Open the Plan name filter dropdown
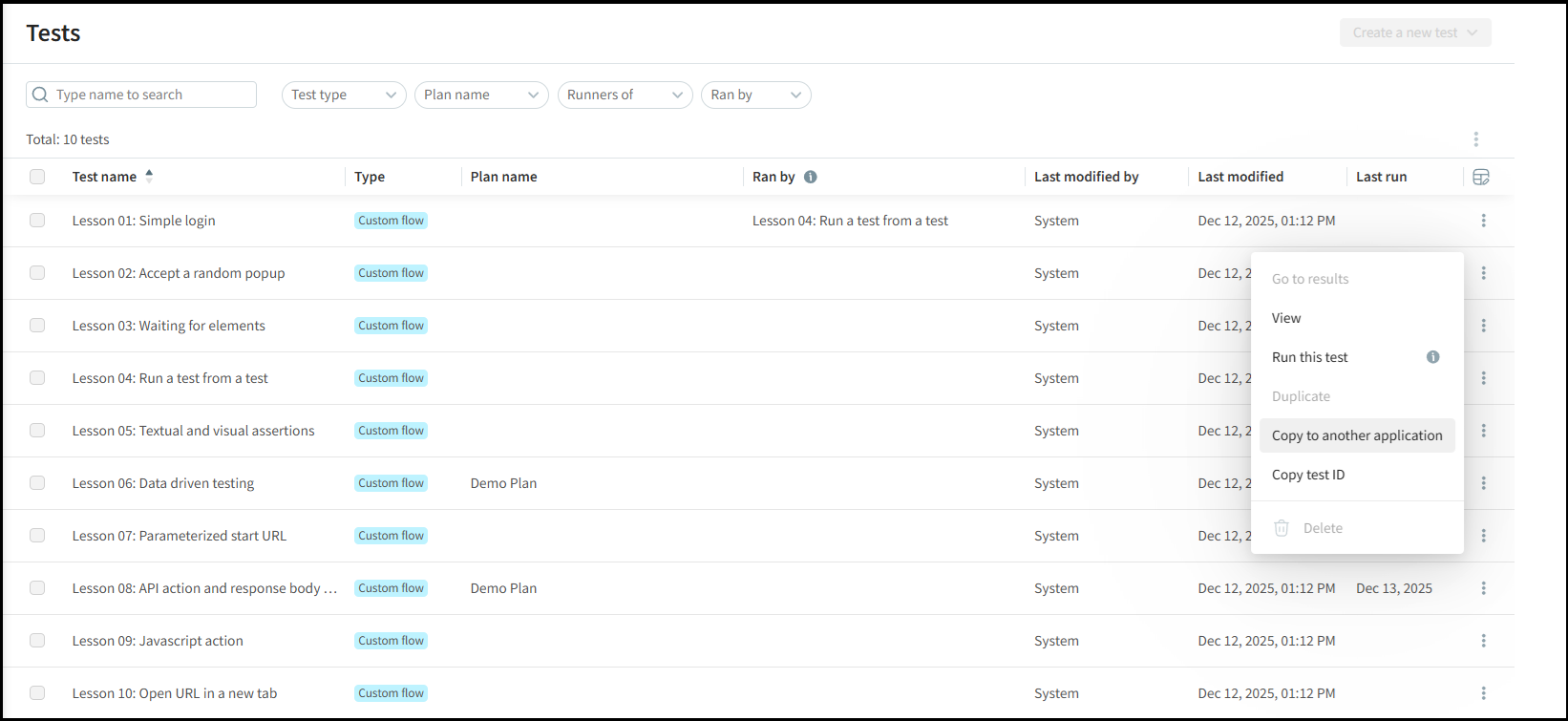 [481, 95]
